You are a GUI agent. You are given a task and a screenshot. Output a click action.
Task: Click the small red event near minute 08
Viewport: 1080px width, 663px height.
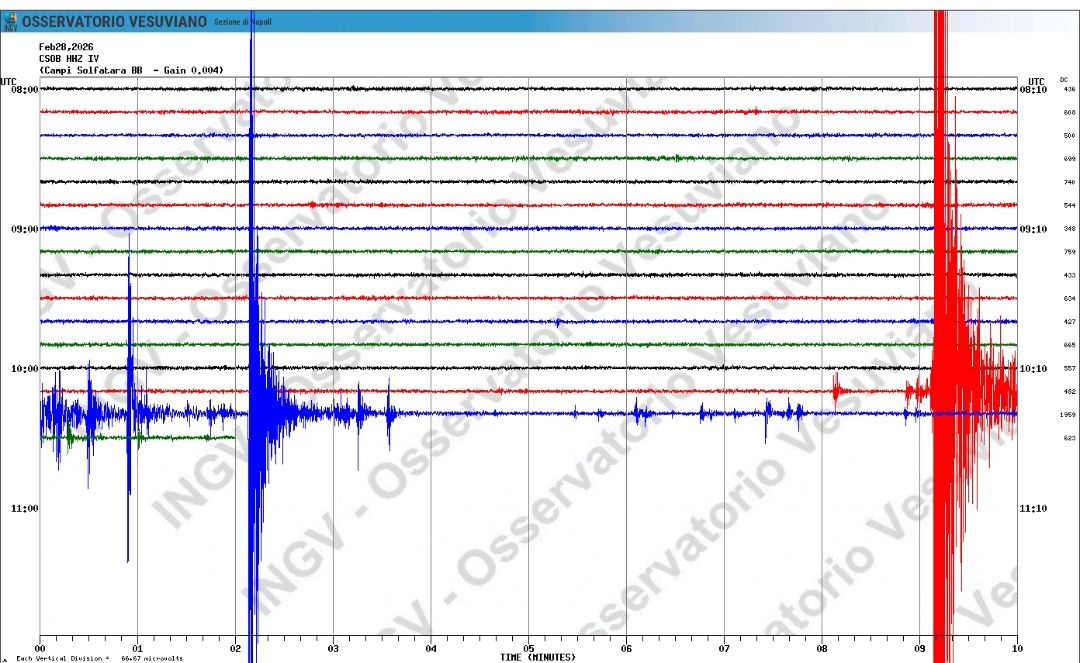click(838, 390)
